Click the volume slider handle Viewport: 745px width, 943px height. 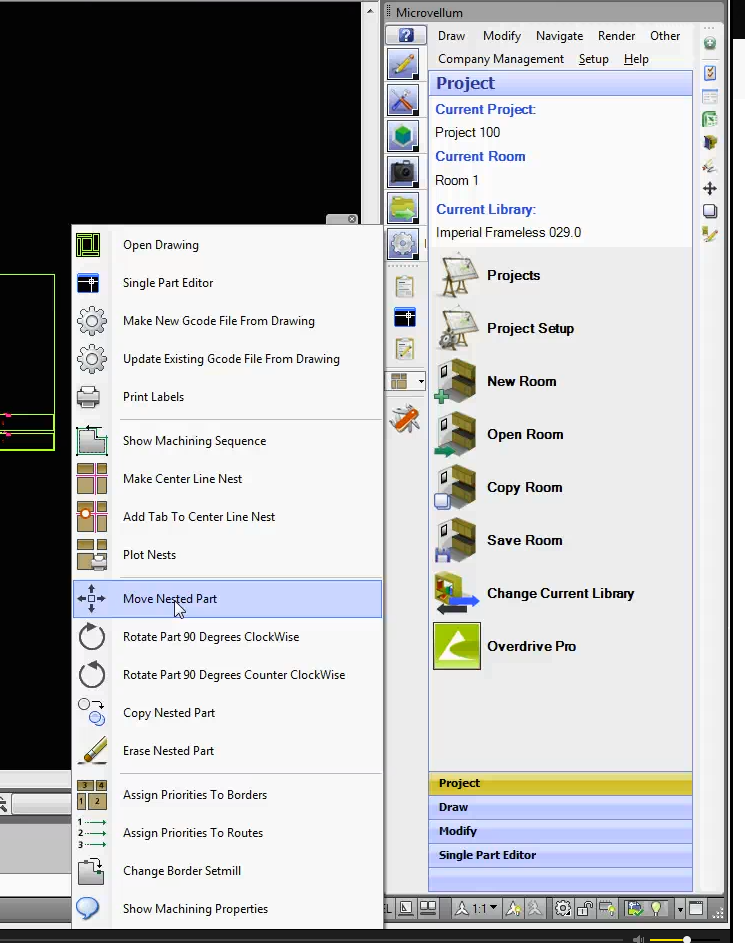point(687,939)
